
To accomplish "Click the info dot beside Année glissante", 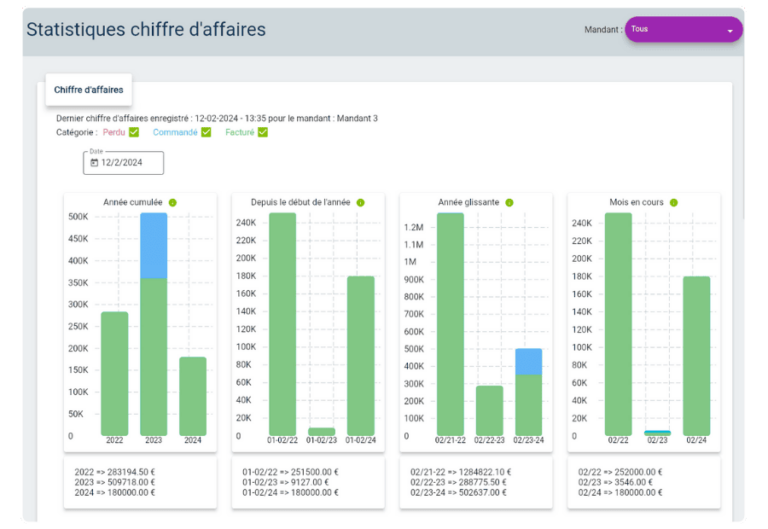I will click(509, 203).
